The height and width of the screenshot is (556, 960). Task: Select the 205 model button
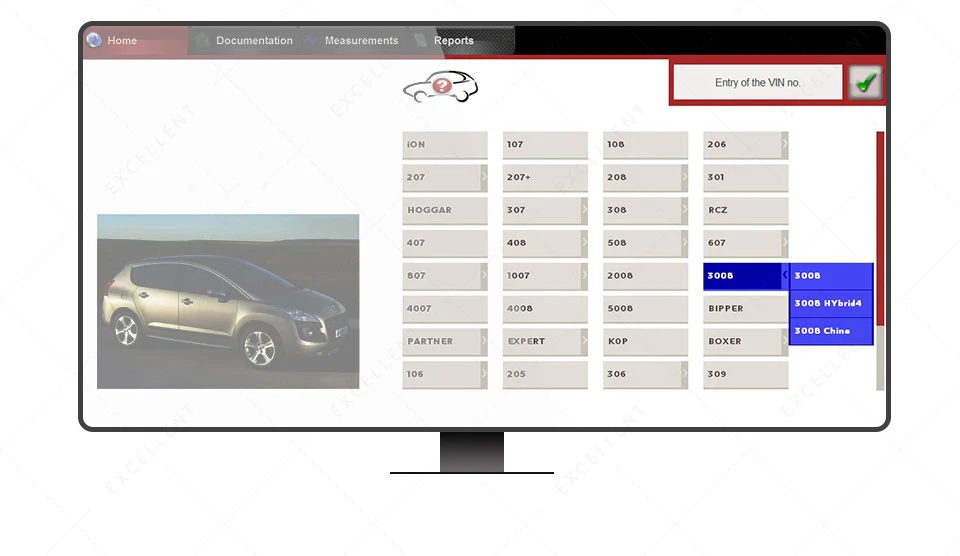pyautogui.click(x=545, y=375)
